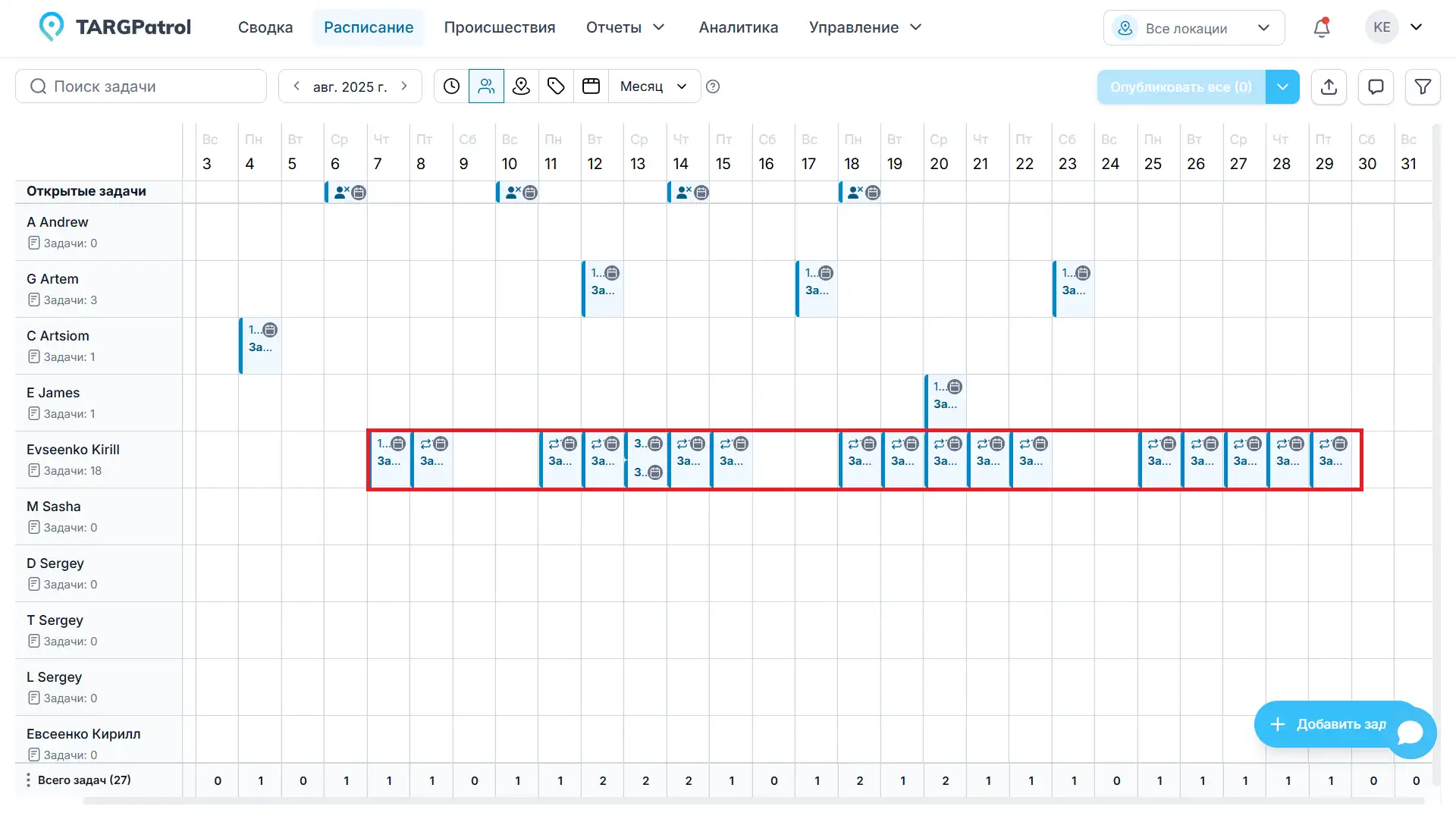Open filters with the funnel icon
Viewport: 1456px width, 819px height.
click(x=1423, y=86)
